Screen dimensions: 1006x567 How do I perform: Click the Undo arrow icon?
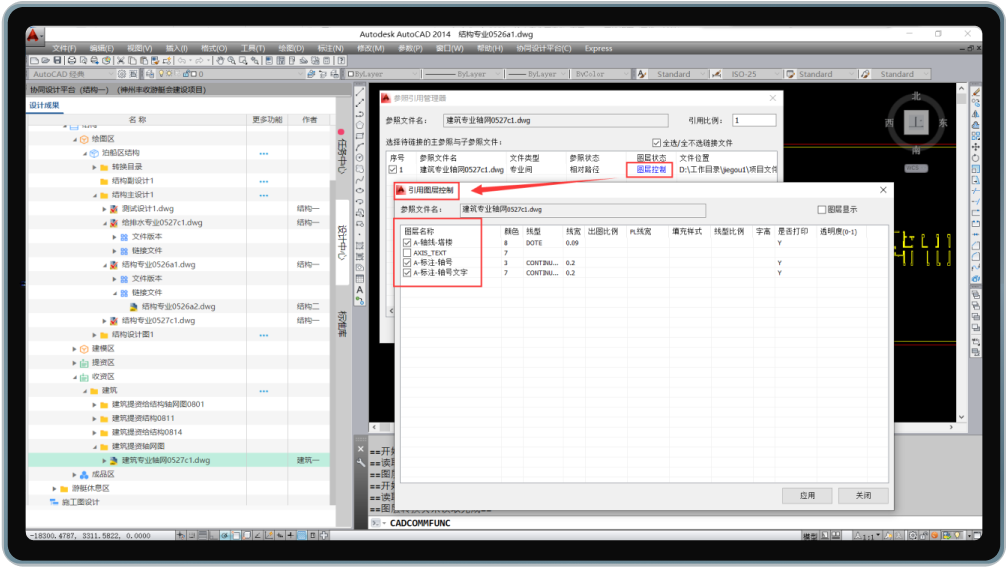tap(182, 60)
